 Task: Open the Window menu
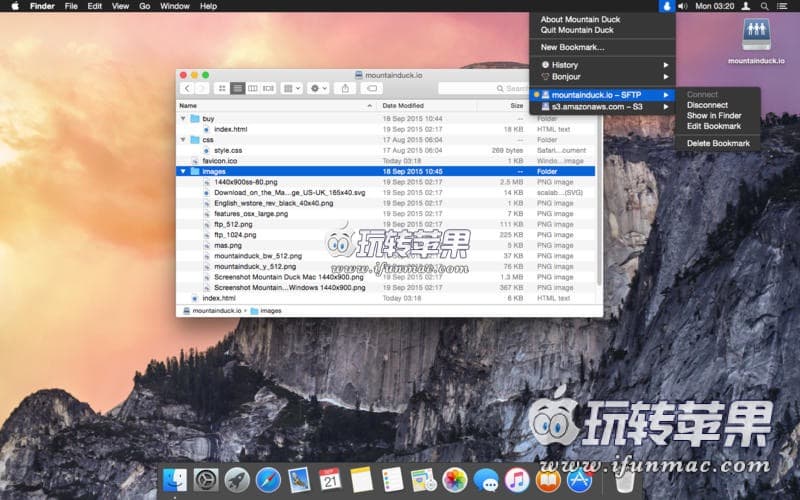tap(175, 6)
